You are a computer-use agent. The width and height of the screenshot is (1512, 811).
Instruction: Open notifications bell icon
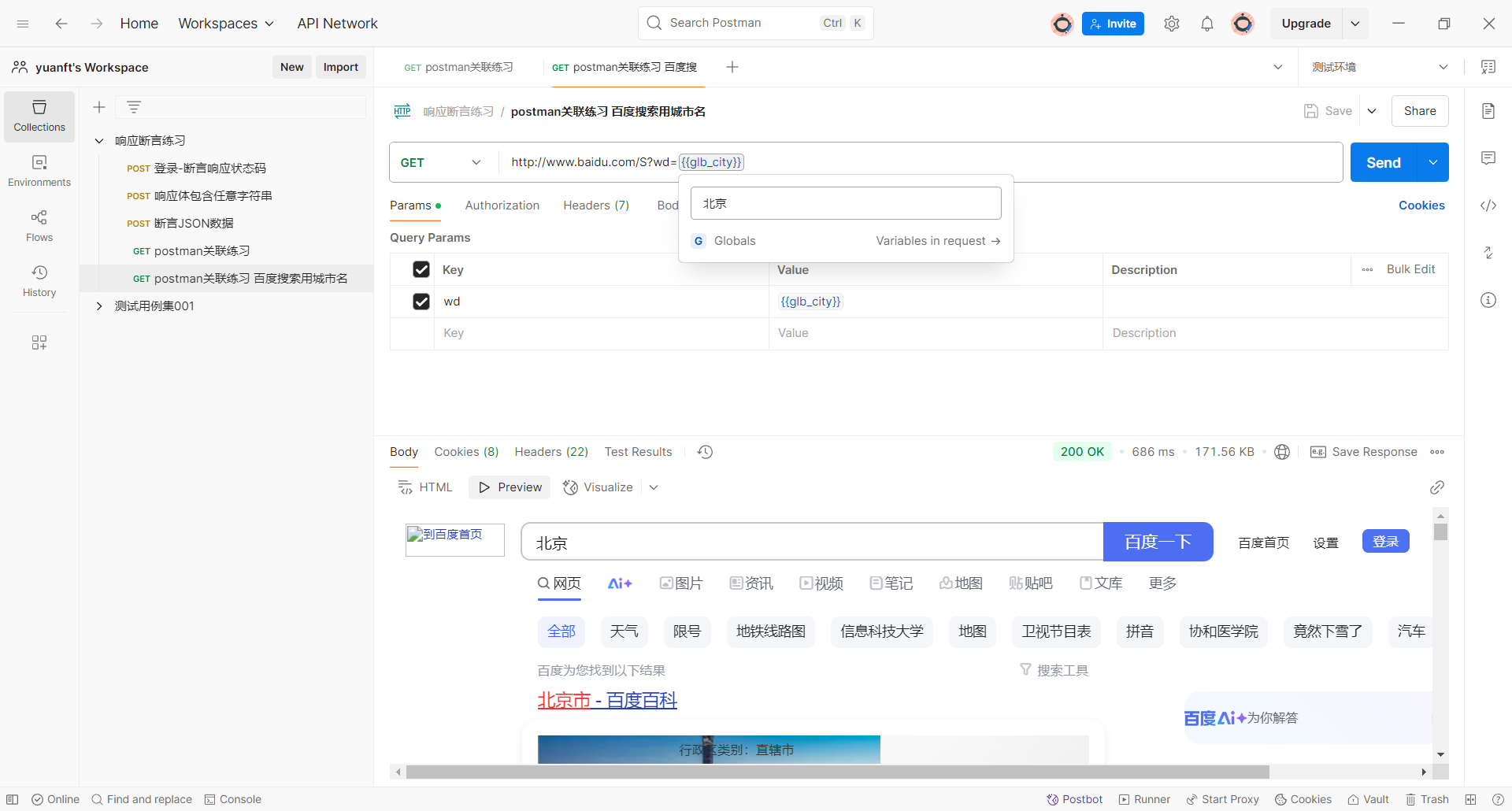coord(1207,24)
